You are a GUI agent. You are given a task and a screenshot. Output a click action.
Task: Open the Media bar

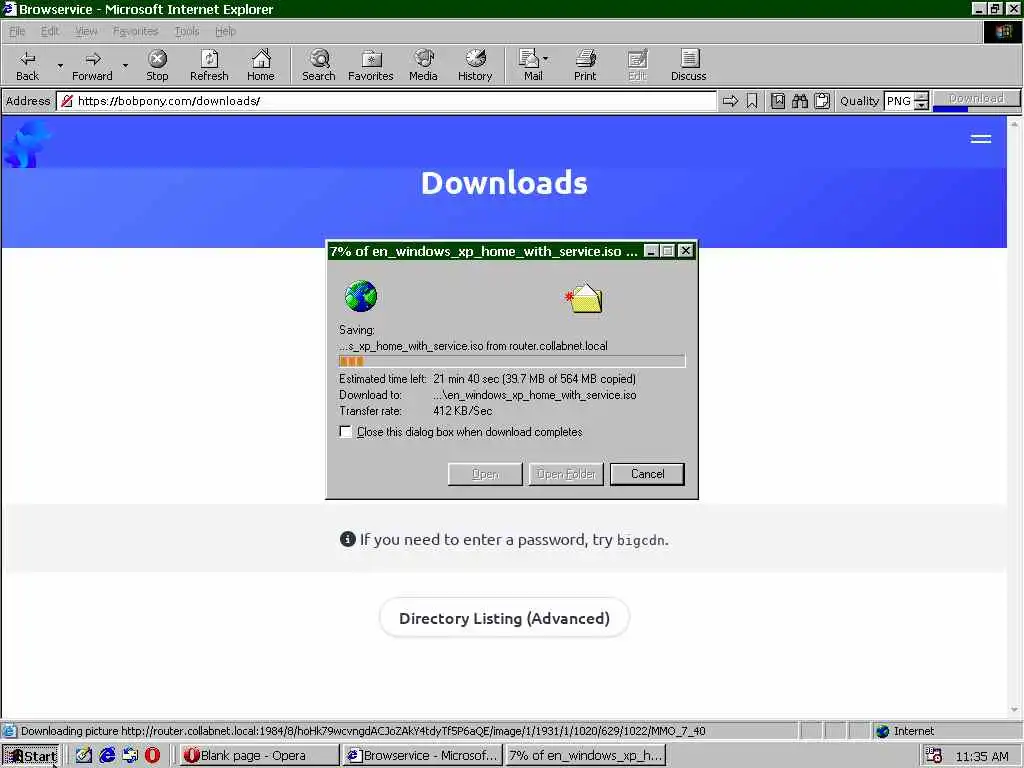click(423, 65)
